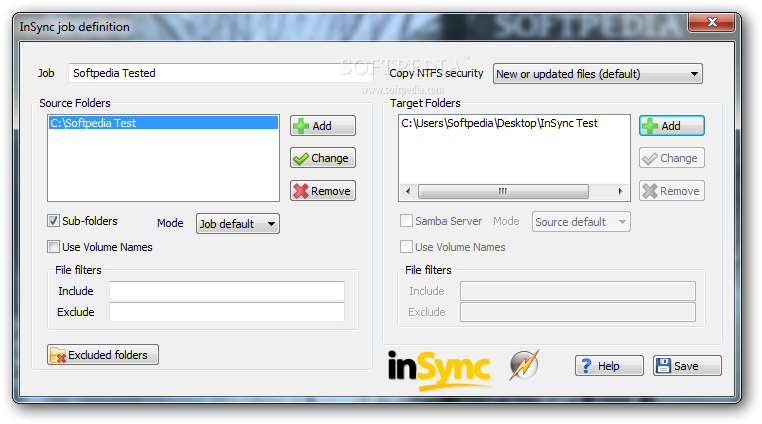Click the Help button
This screenshot has width=762, height=424.
tap(609, 366)
